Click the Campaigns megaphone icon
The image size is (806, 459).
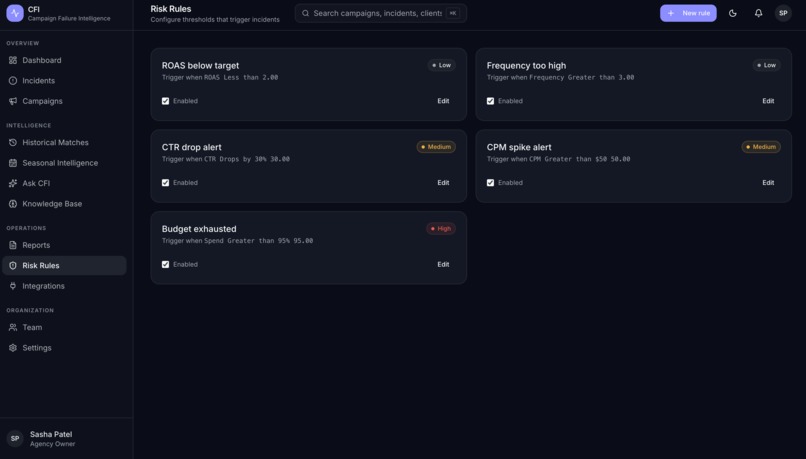pyautogui.click(x=13, y=101)
